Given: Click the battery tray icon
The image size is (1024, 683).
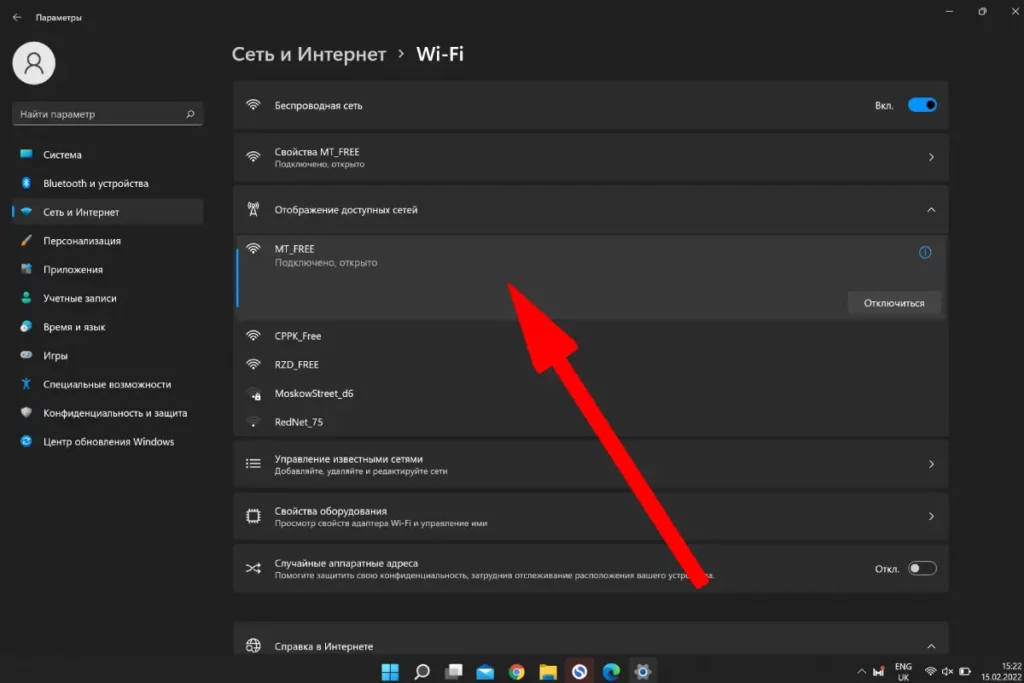Looking at the screenshot, I should coord(965,671).
